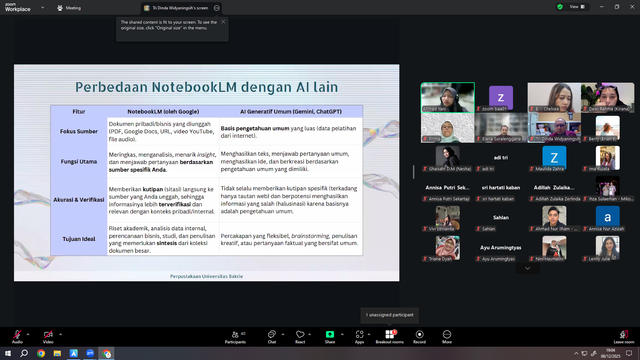Image resolution: width=640 pixels, height=360 pixels.
Task: Show hidden system tray icons
Action: pyautogui.click(x=576, y=353)
